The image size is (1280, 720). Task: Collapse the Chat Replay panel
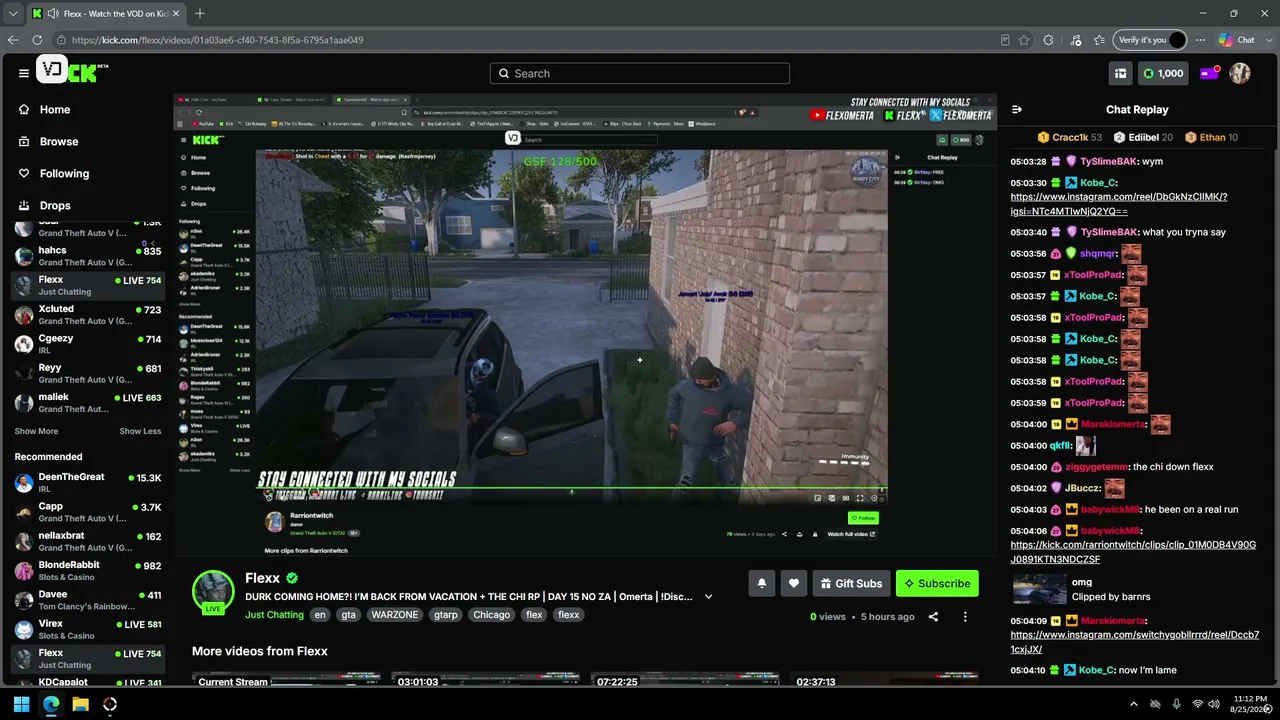tap(1017, 110)
